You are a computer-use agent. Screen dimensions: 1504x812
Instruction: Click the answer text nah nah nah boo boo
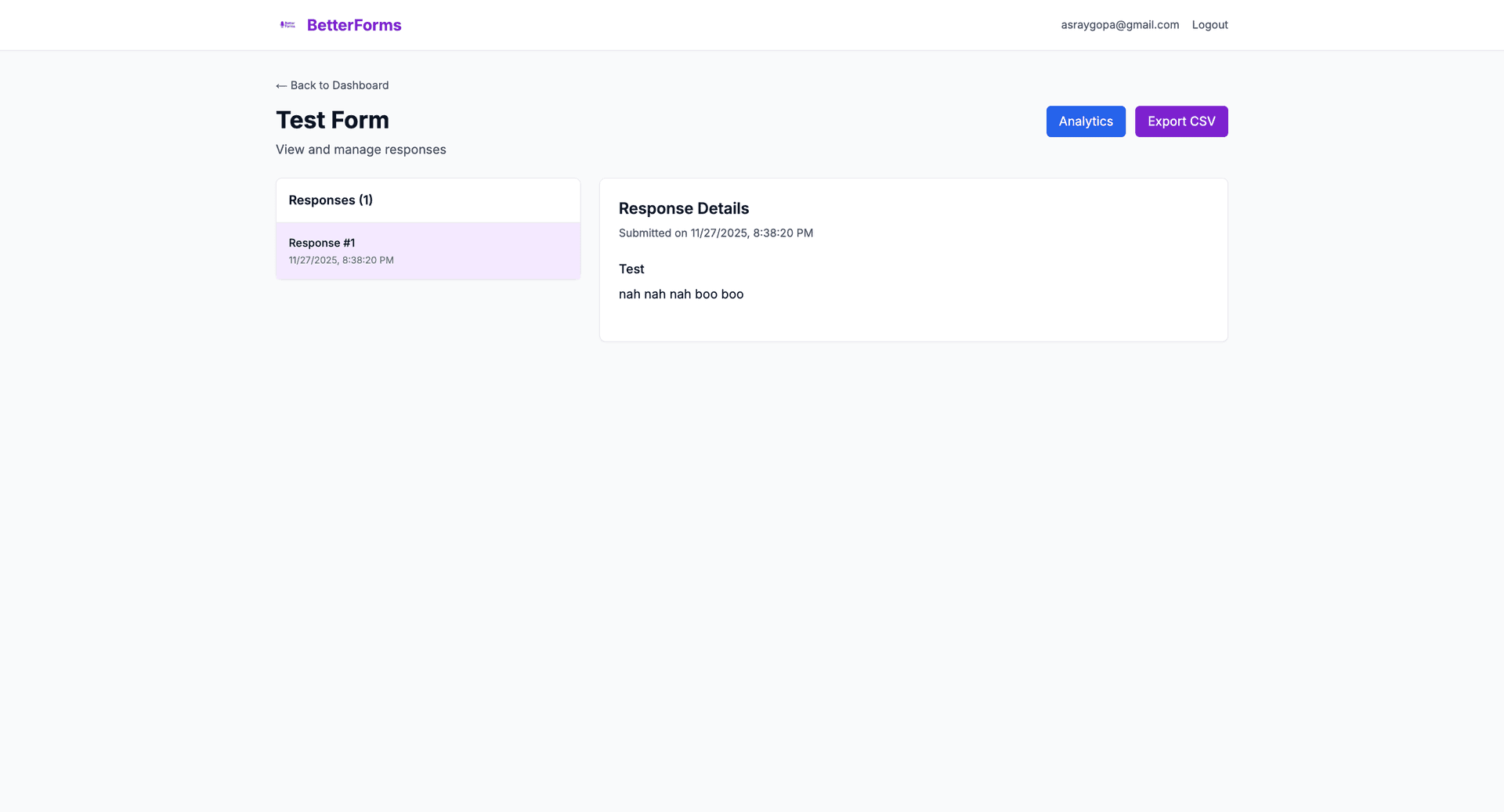[681, 294]
